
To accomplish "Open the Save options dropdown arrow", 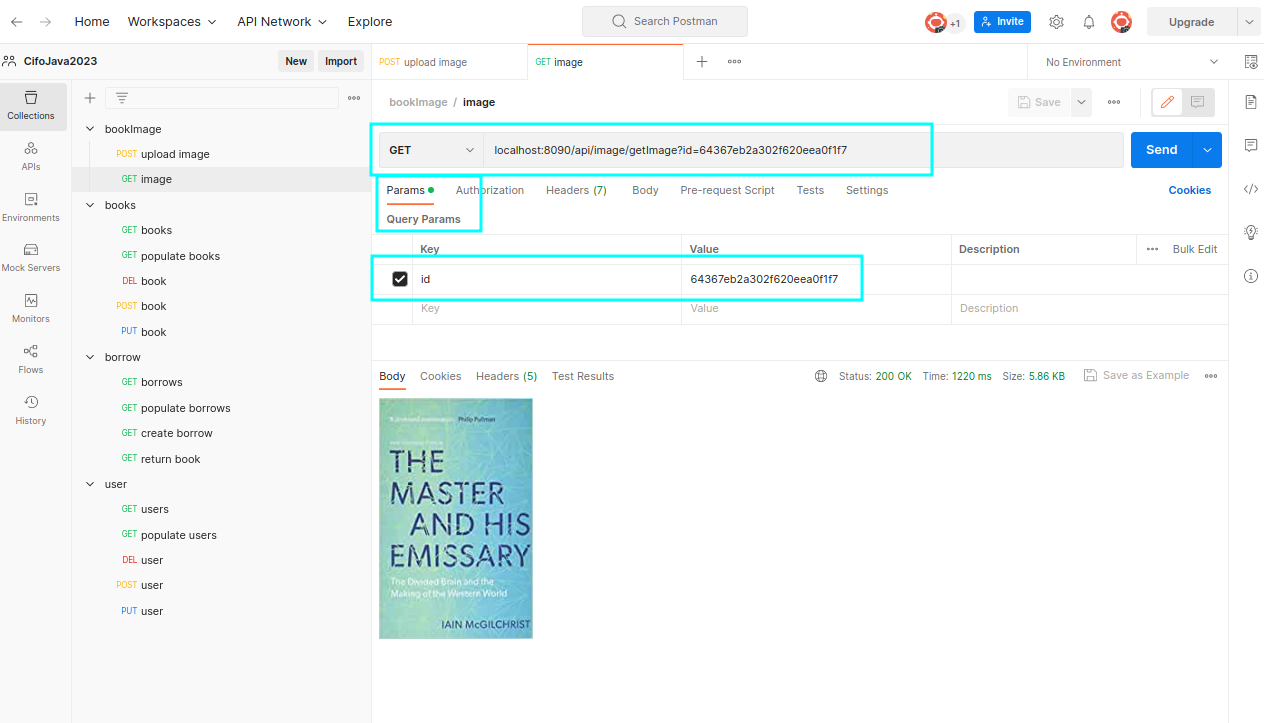I will coord(1081,102).
